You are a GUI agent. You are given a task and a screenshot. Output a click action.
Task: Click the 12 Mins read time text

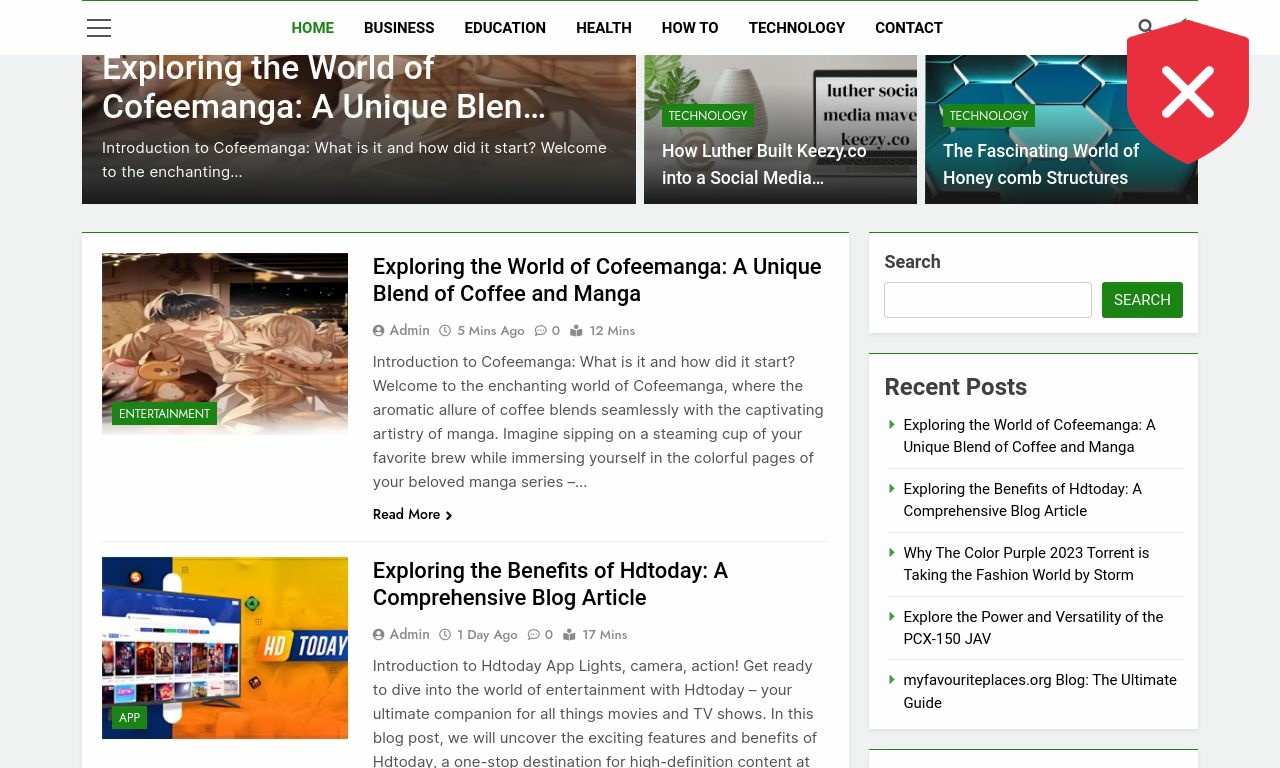pyautogui.click(x=612, y=331)
